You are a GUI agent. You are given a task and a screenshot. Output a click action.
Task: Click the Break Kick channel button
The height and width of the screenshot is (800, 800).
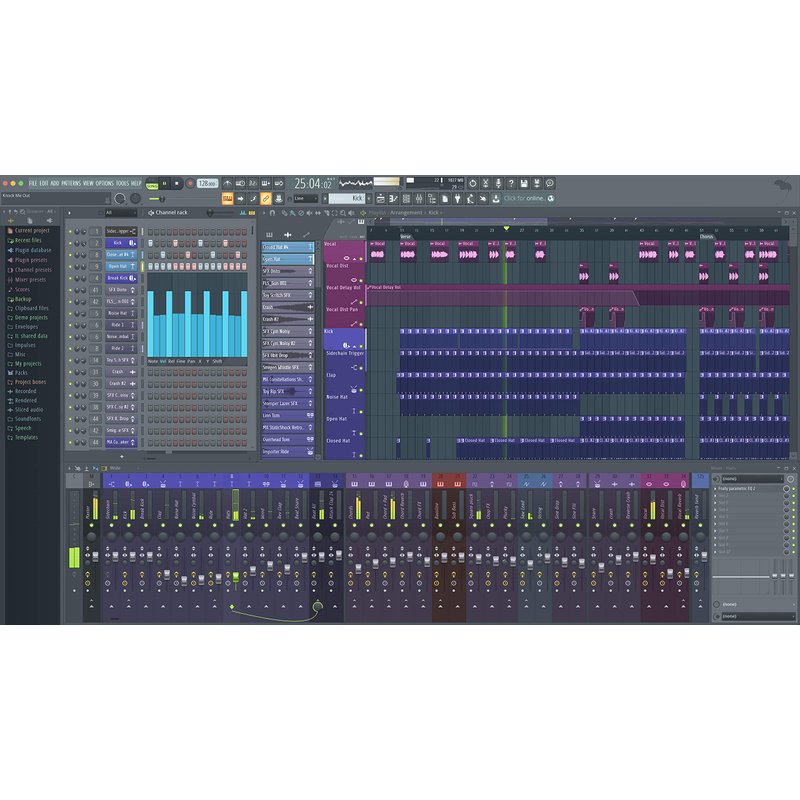(121, 278)
